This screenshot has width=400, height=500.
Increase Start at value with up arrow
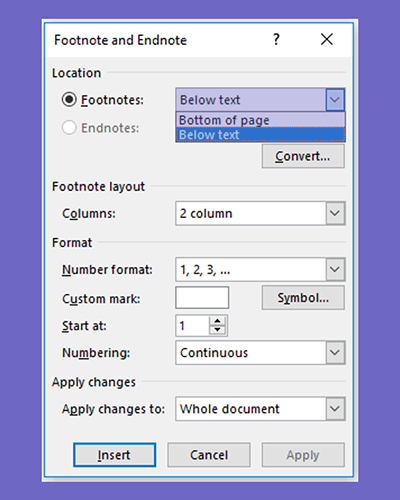click(x=217, y=321)
